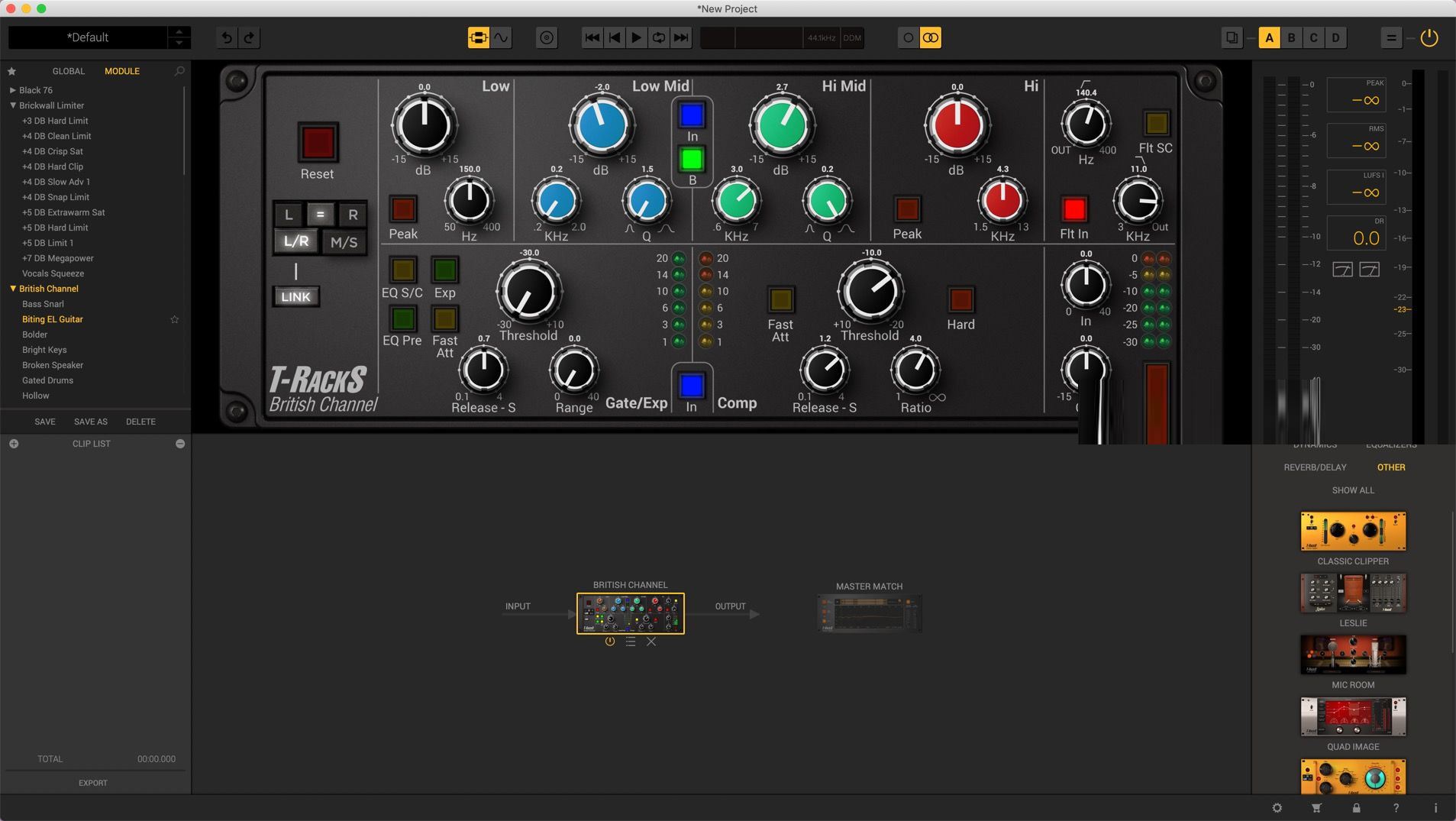The image size is (1456, 821).
Task: Open the Default preset dropdown
Action: 88,37
